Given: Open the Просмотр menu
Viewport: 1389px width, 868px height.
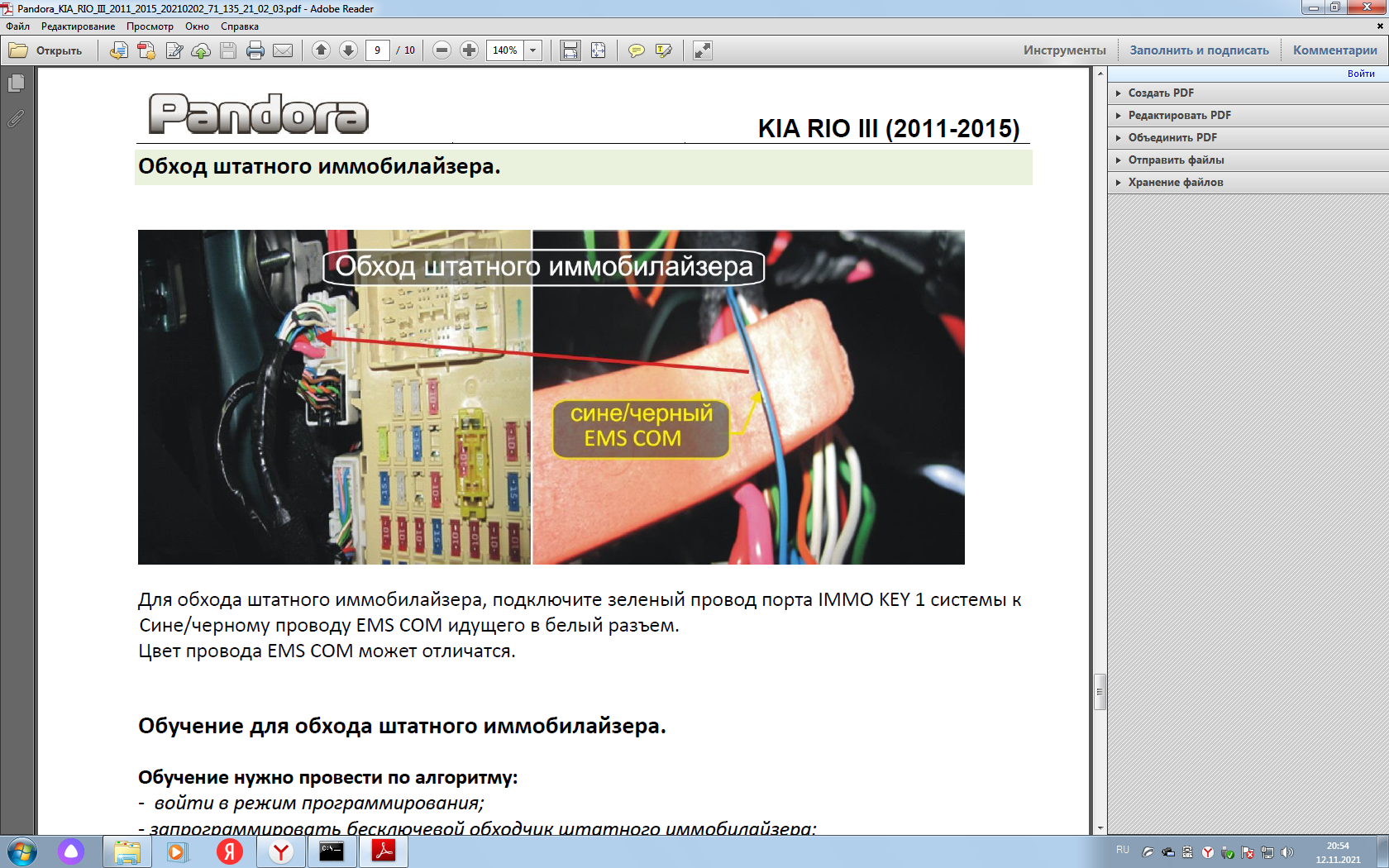Looking at the screenshot, I should (x=150, y=26).
